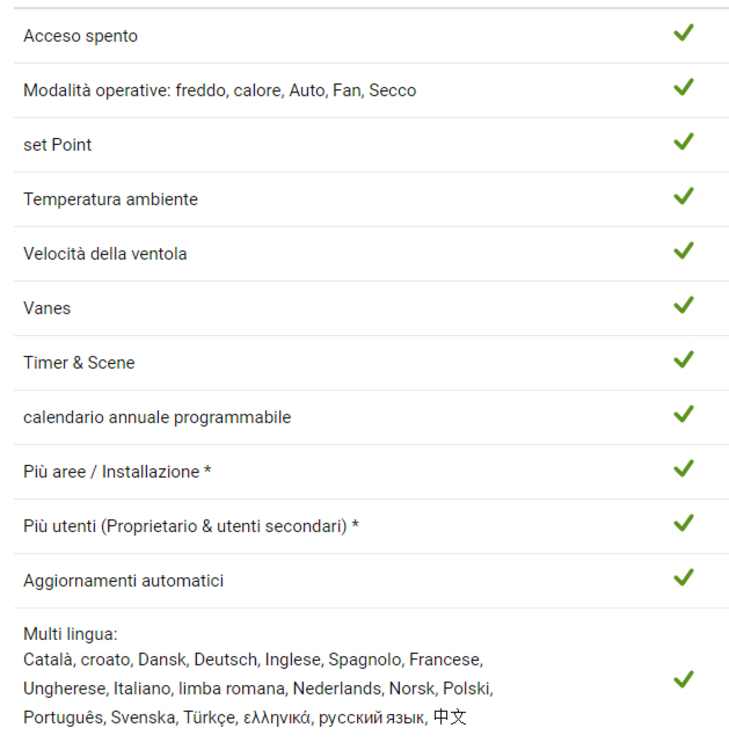Click the Modalità operative row checkmark

click(x=683, y=88)
